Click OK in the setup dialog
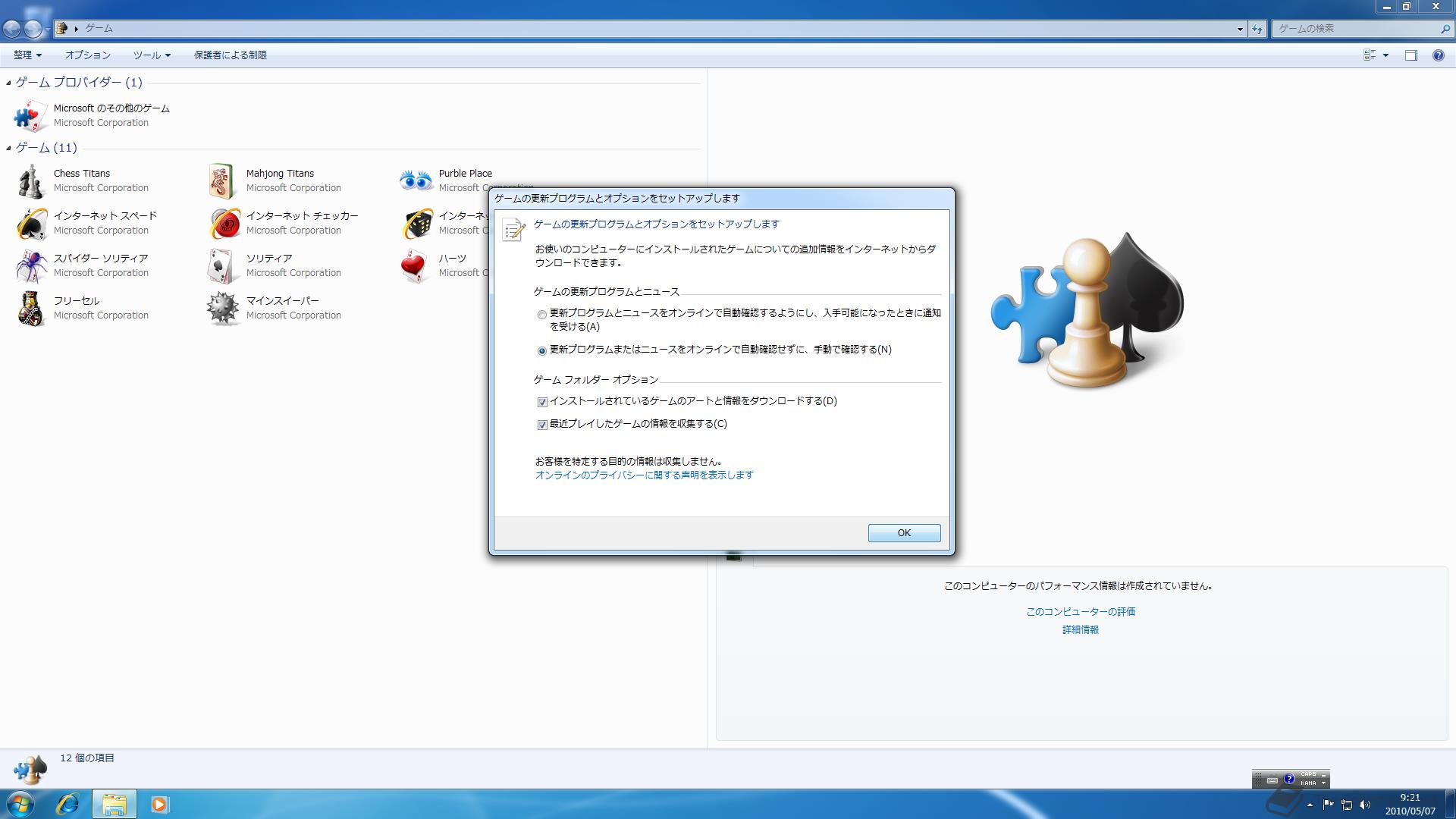 pos(904,533)
